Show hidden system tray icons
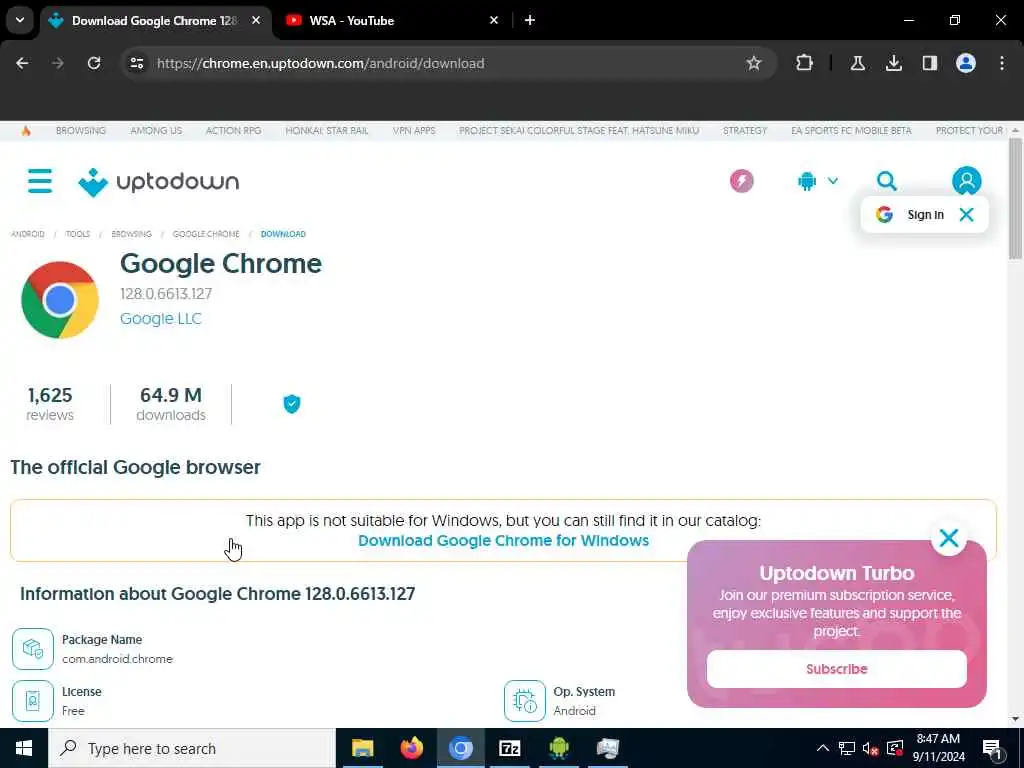The image size is (1024, 768). click(822, 748)
